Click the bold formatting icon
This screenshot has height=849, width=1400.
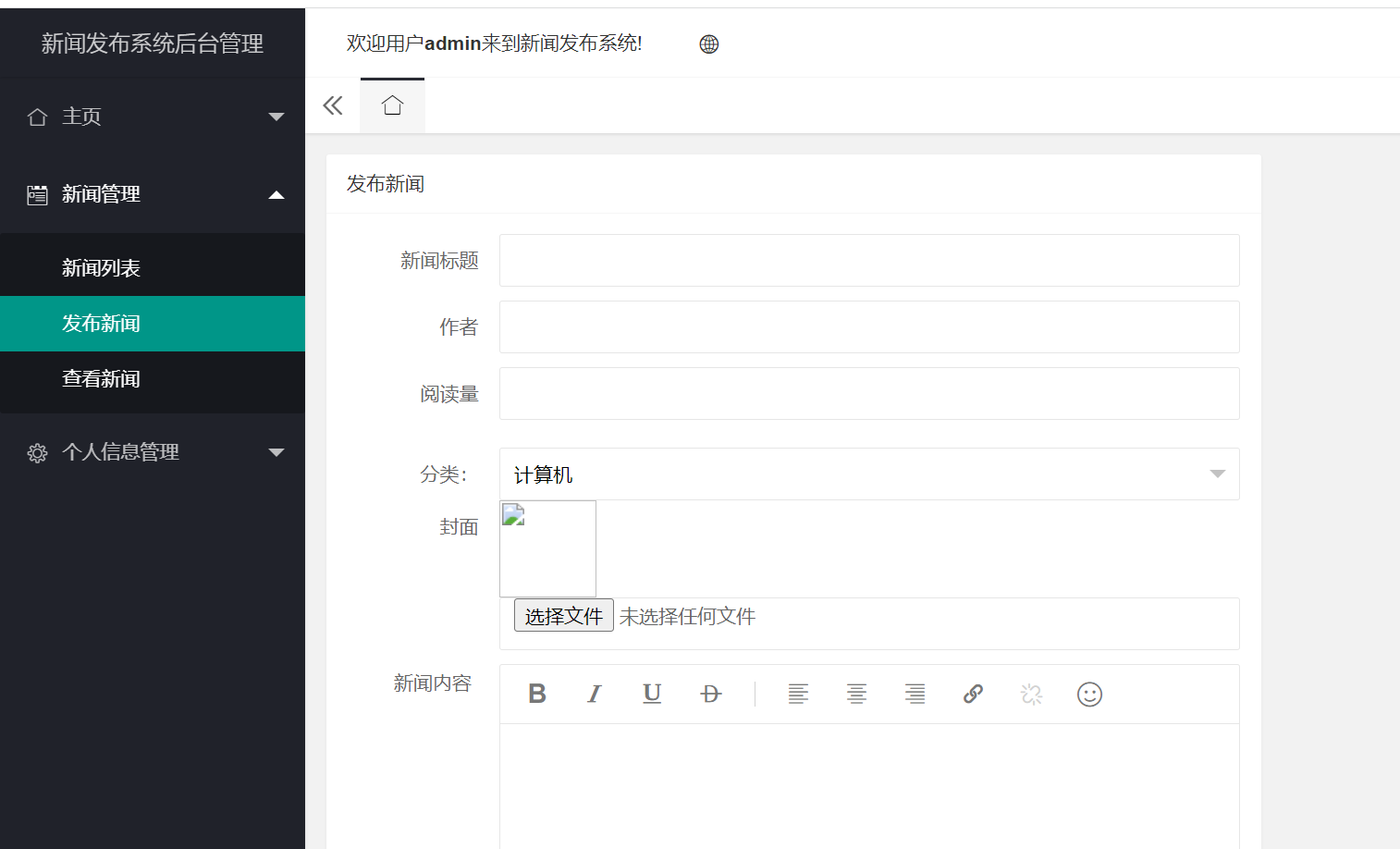coord(536,694)
